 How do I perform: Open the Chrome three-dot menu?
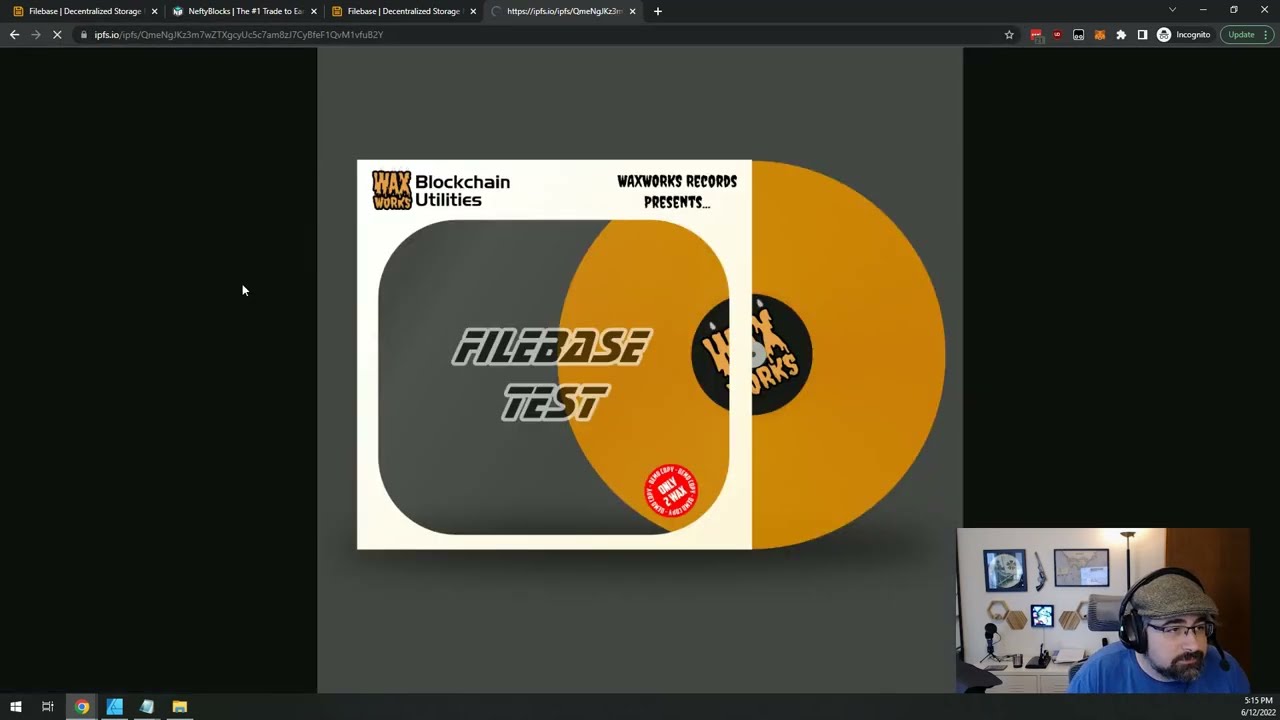(1266, 35)
